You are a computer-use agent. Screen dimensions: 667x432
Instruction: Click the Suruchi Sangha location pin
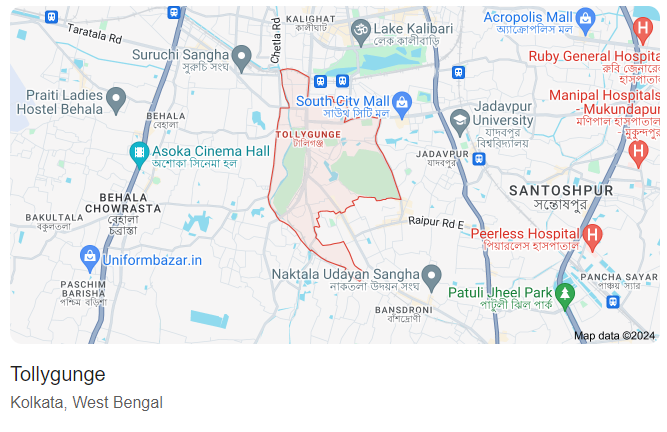pos(242,59)
